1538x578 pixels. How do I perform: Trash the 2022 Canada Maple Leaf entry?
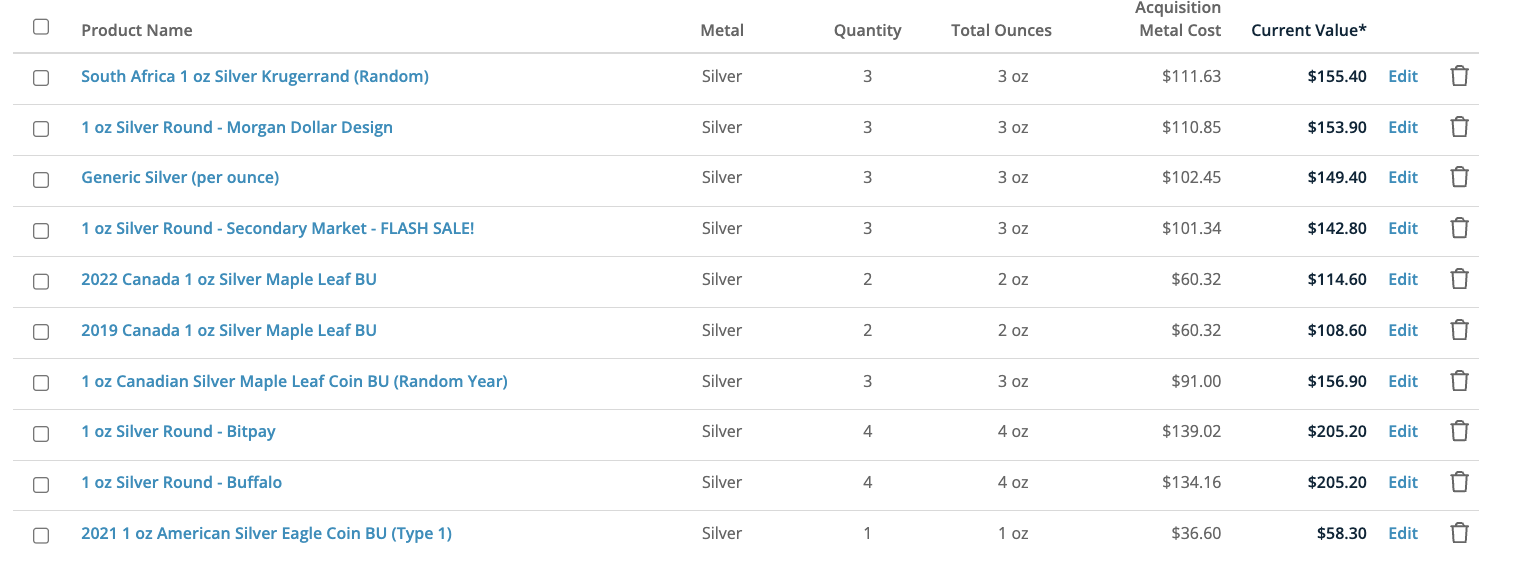tap(1459, 279)
